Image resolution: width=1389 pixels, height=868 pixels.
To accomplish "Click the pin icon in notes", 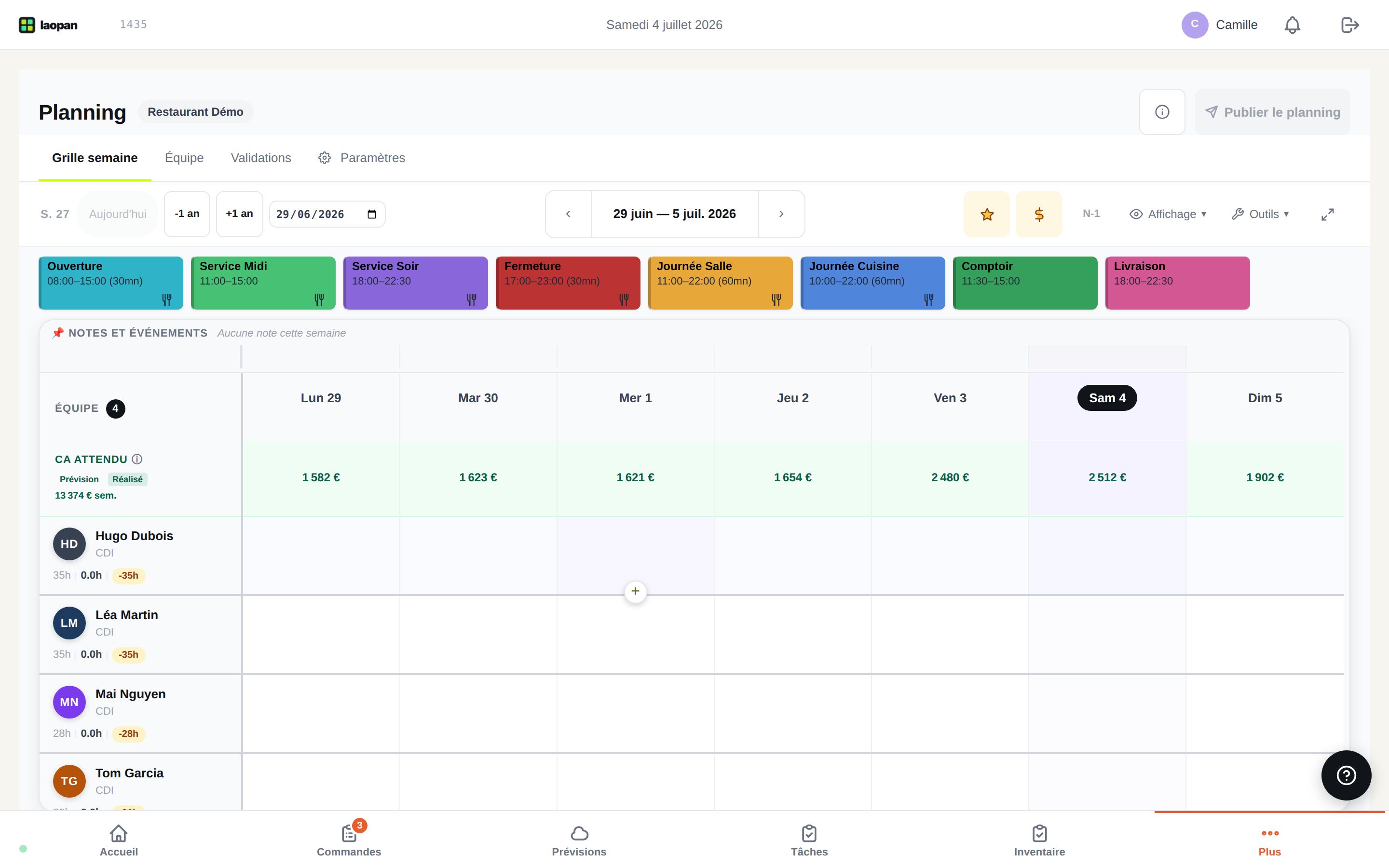I will pyautogui.click(x=58, y=333).
